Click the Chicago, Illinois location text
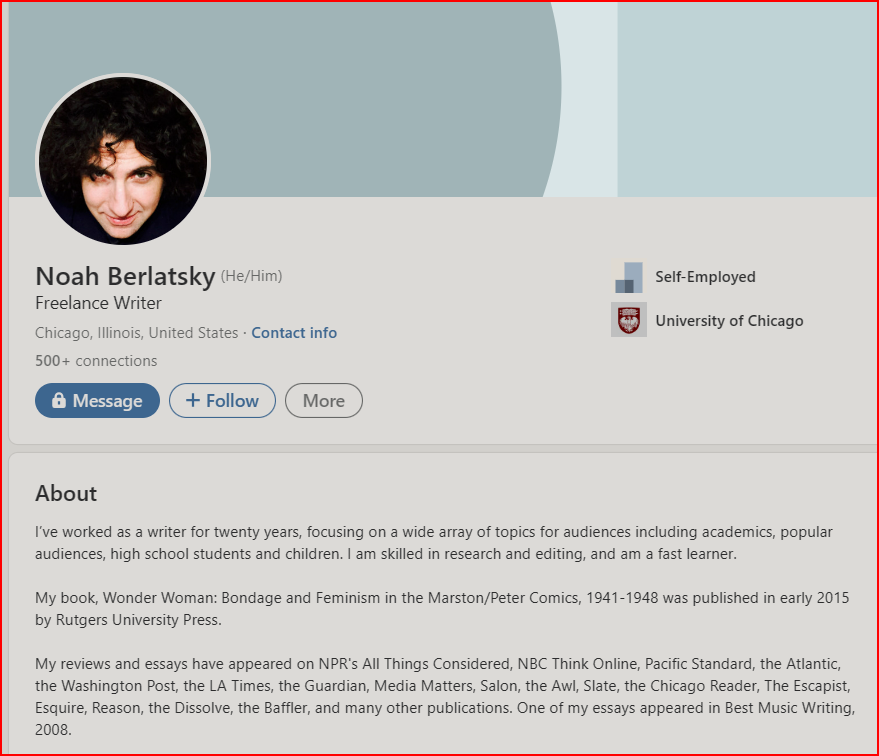Screen dimensions: 879x756 137,333
